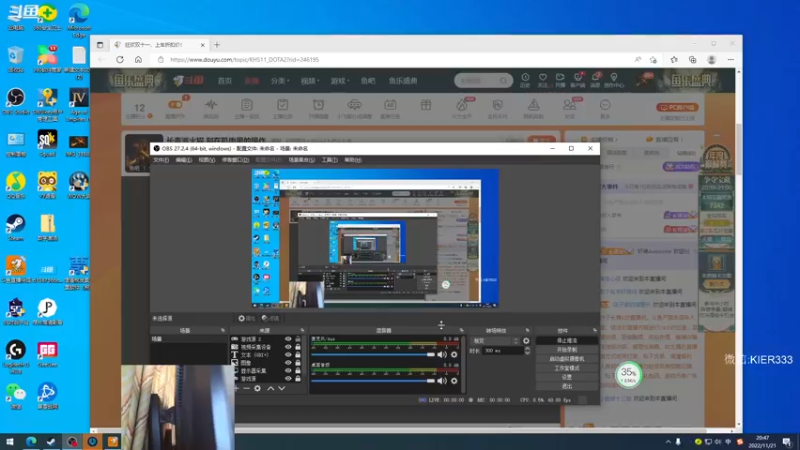Screen dimensions: 800x450
Task: Open microphone/Aux audio settings gear
Action: pyautogui.click(x=454, y=354)
